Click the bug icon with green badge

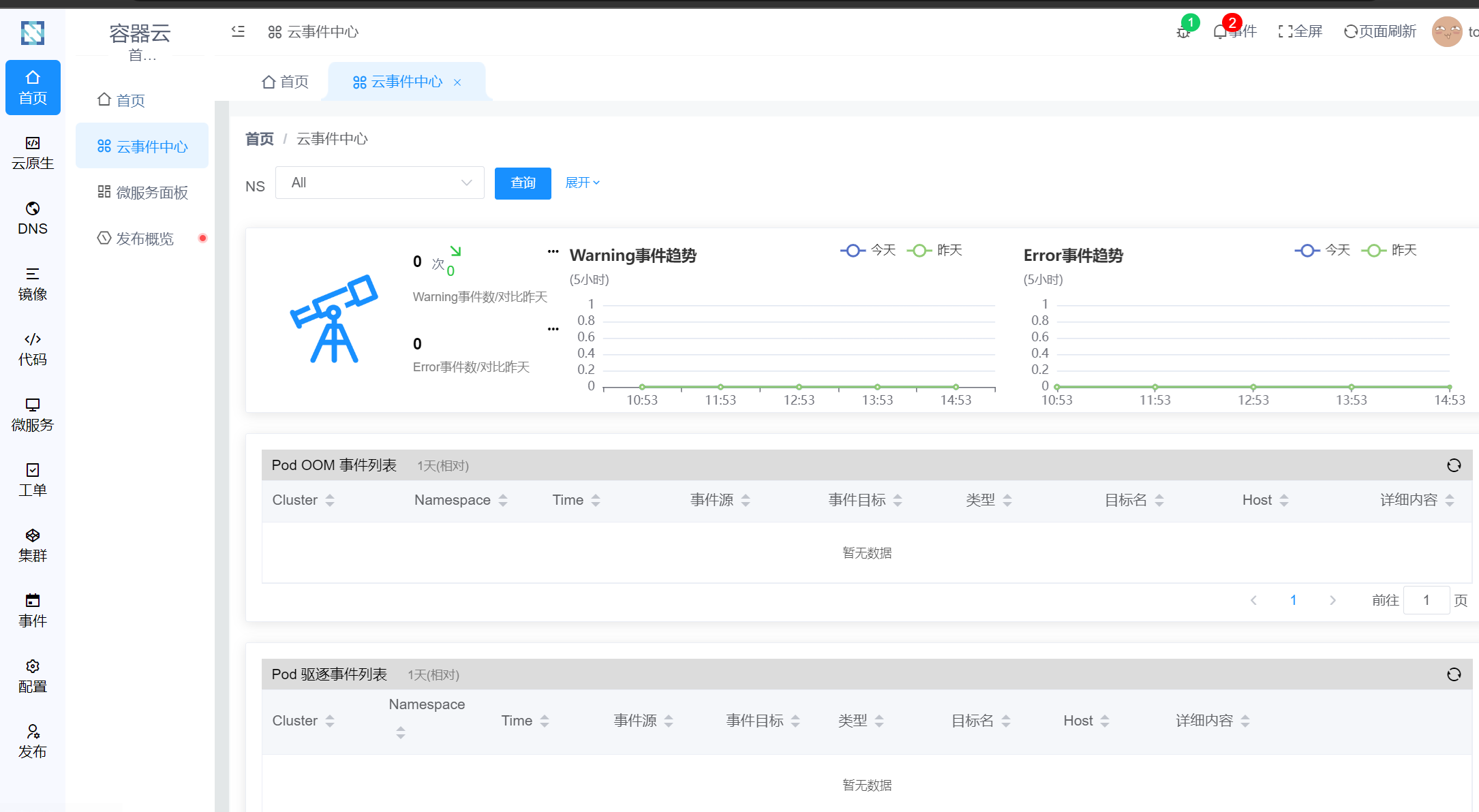1184,31
